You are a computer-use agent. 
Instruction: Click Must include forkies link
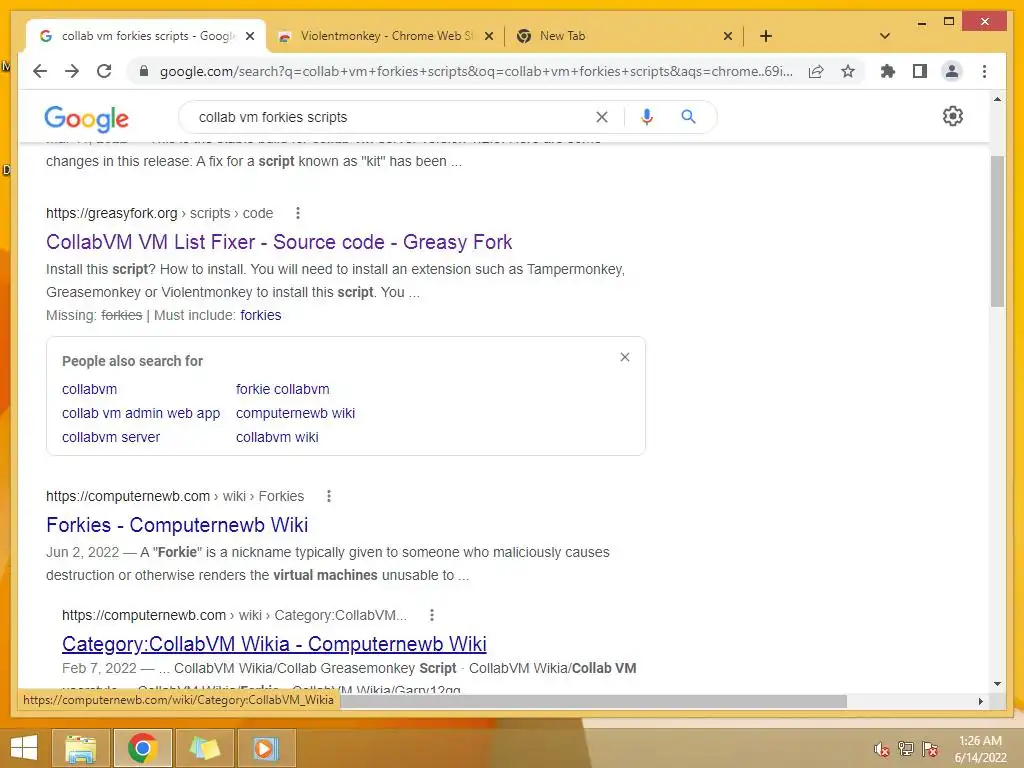point(261,315)
